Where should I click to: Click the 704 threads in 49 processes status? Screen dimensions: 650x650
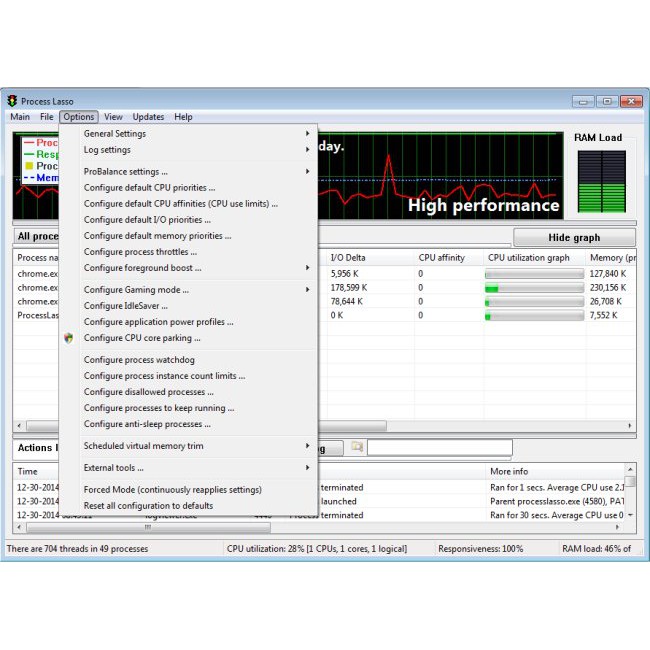click(78, 549)
